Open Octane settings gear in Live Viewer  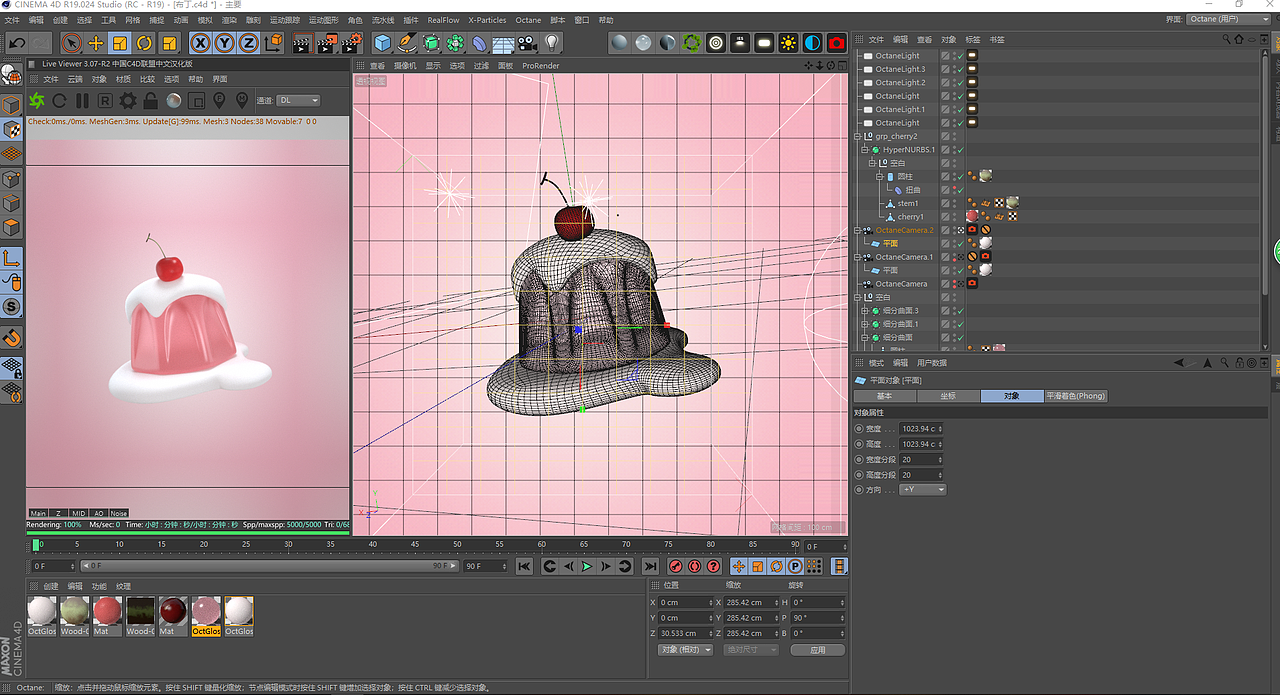128,101
